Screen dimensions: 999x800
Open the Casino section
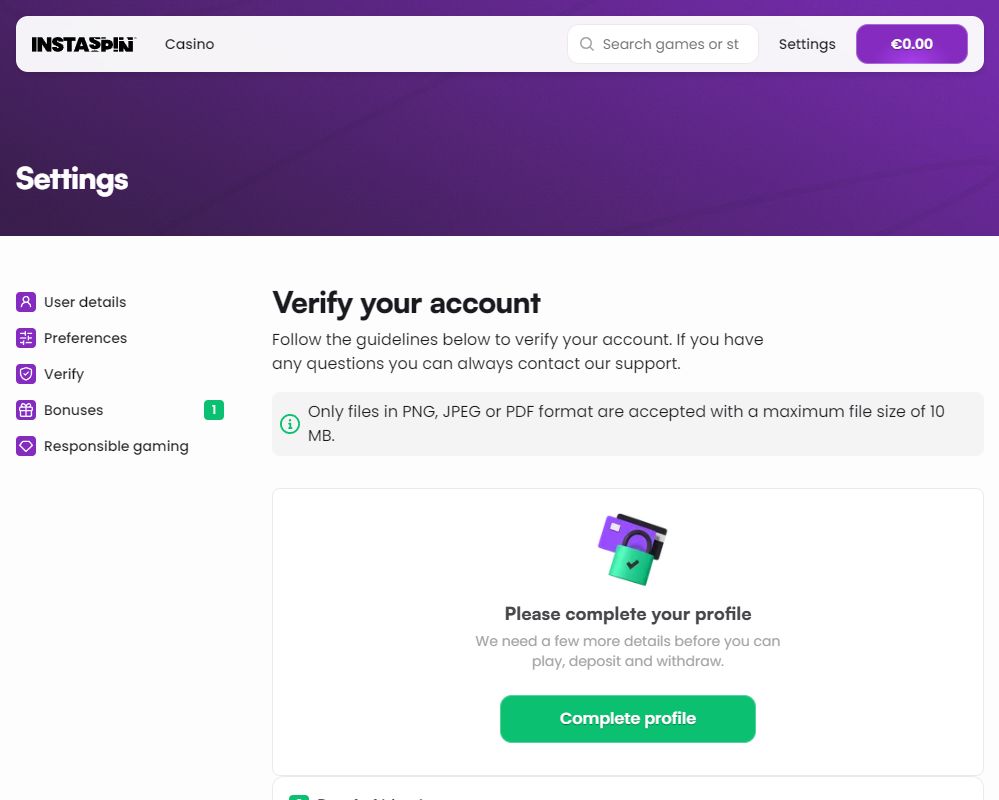pos(189,44)
